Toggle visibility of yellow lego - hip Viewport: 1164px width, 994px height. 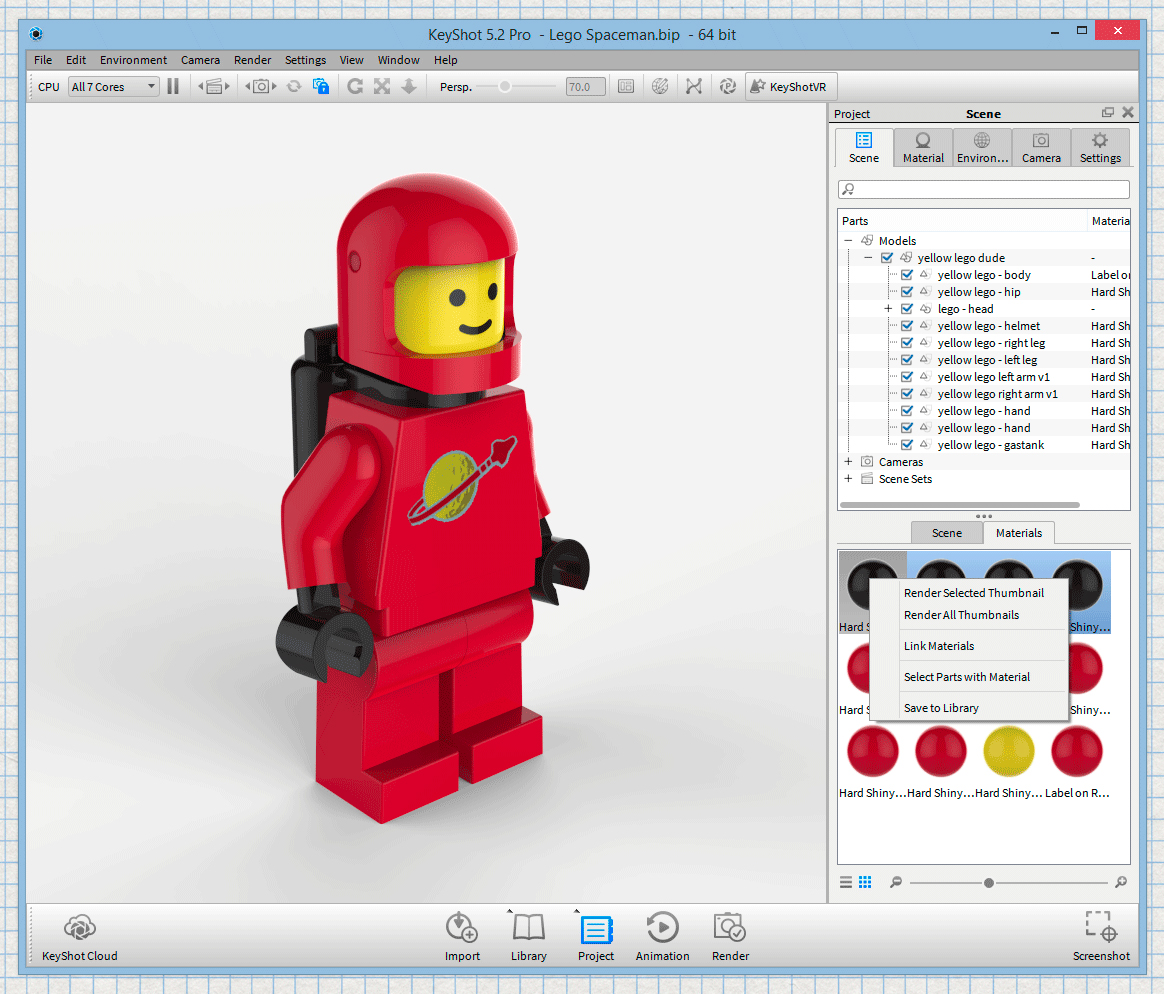pos(906,292)
